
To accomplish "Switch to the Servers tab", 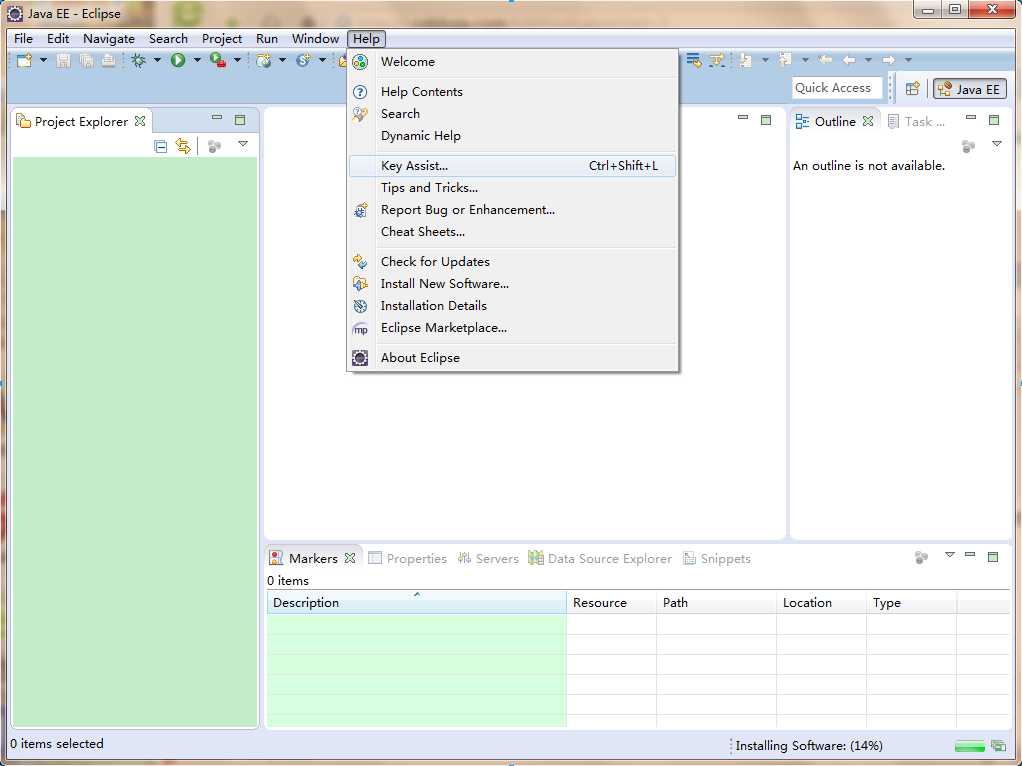I will [488, 559].
